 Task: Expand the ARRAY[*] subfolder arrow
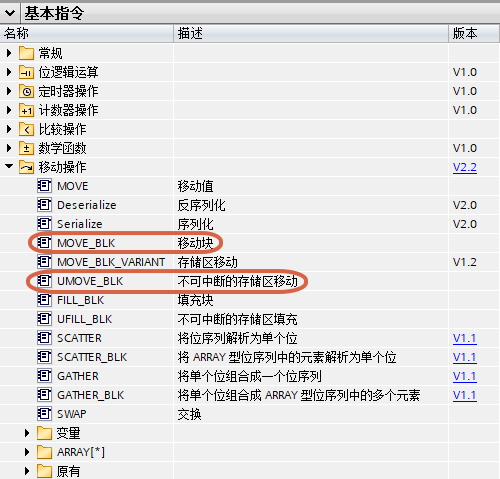tap(27, 452)
